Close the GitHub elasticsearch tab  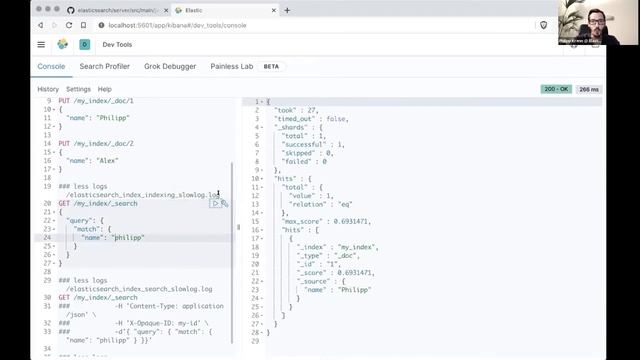[166, 10]
